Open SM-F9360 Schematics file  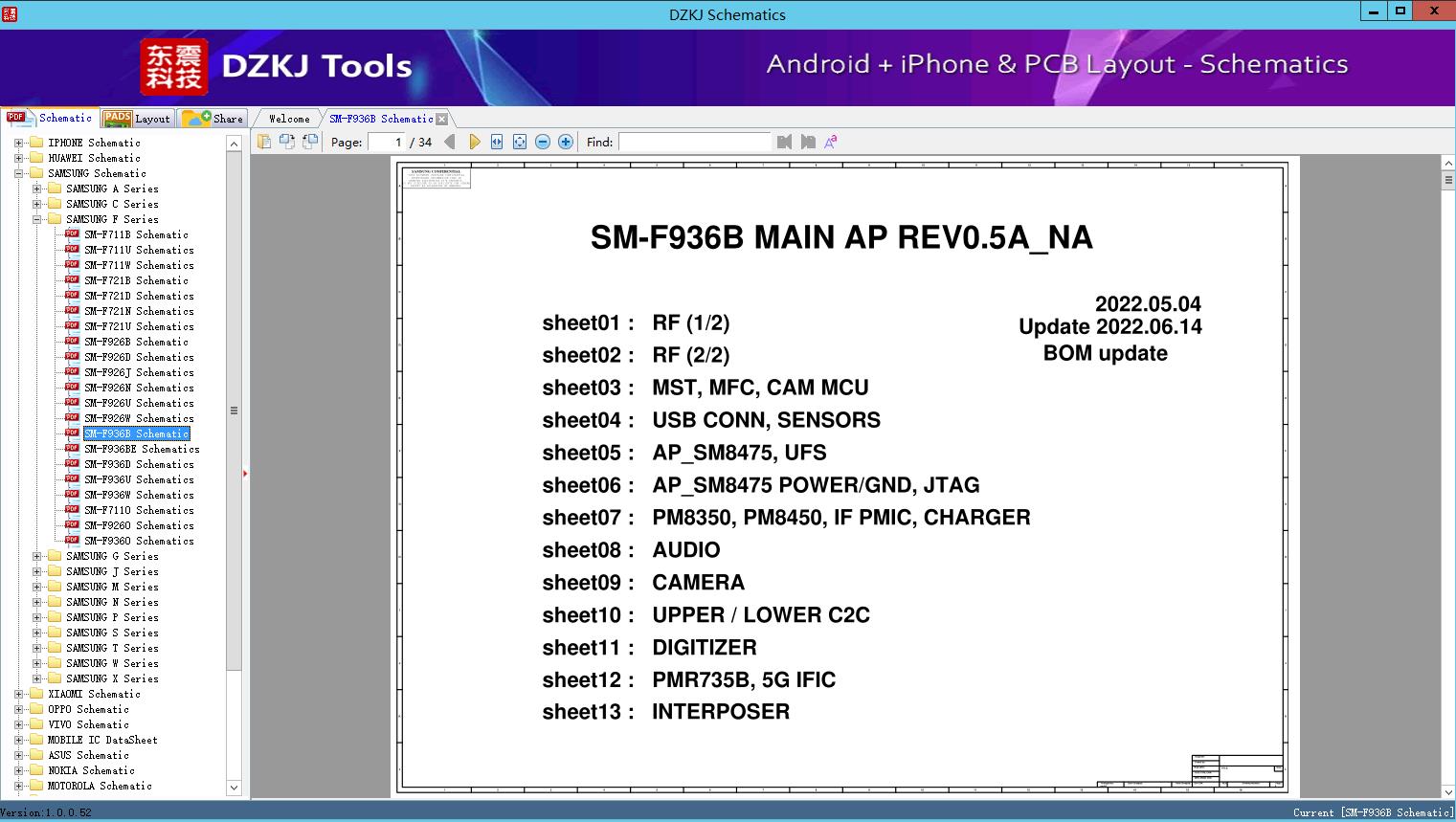point(139,541)
